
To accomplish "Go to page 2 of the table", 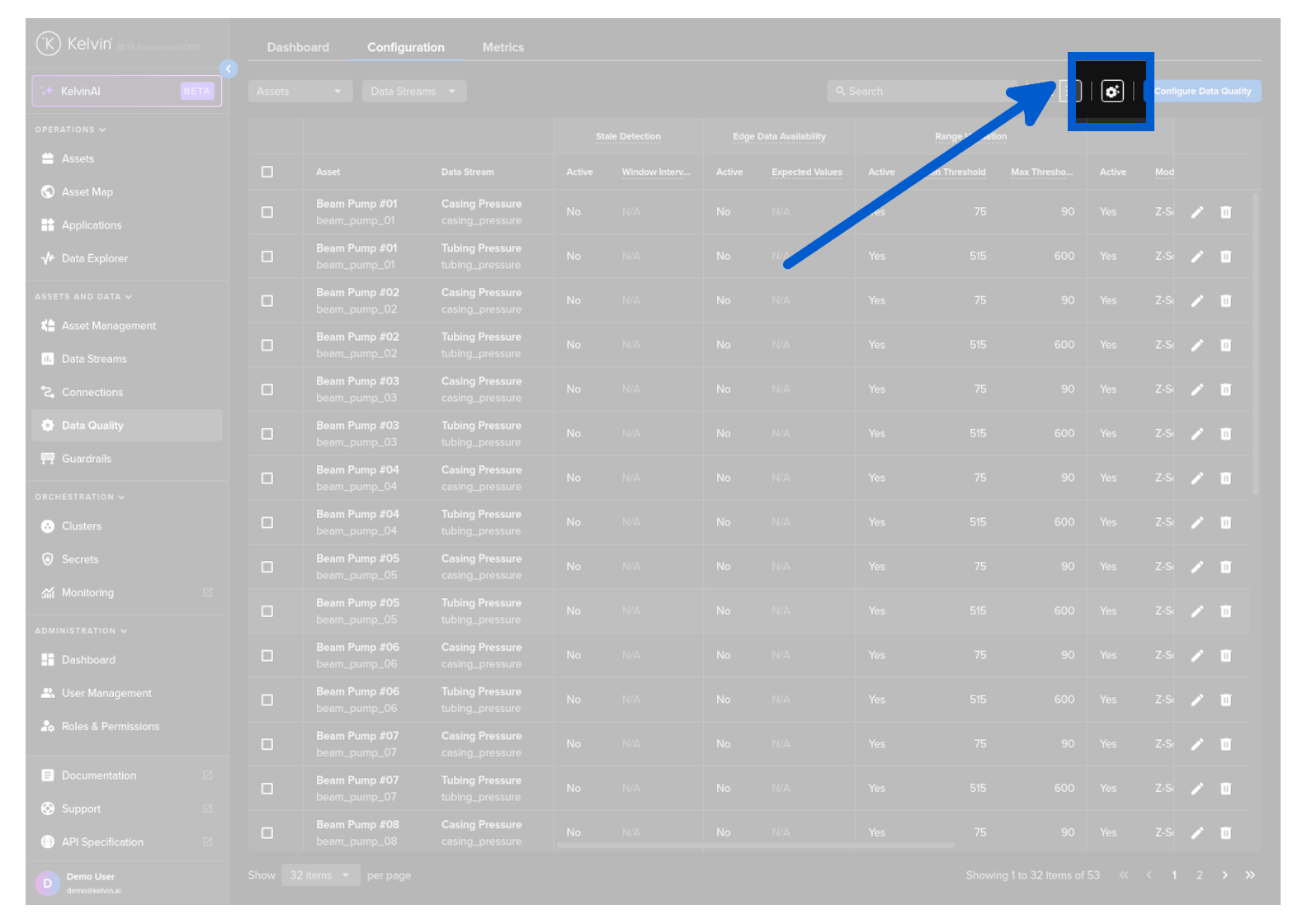I will 1199,875.
